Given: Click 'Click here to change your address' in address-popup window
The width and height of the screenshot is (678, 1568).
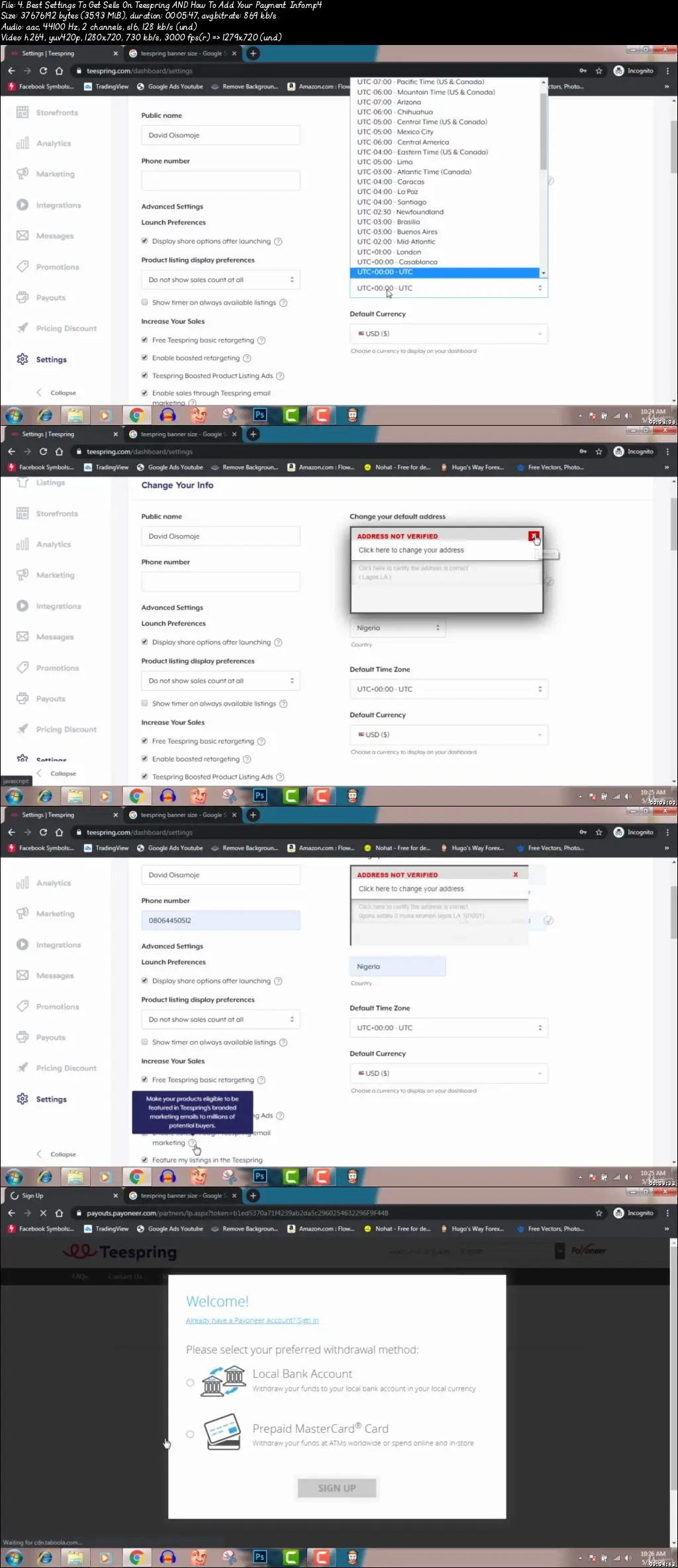Looking at the screenshot, I should point(411,550).
